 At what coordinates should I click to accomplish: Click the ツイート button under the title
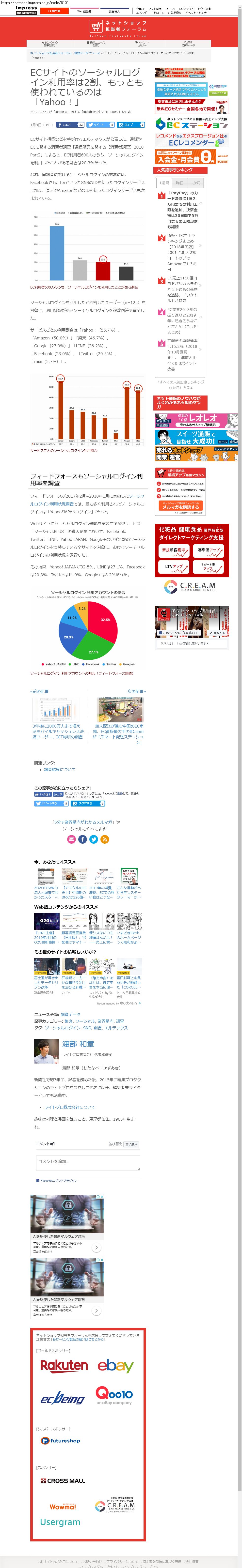(x=101, y=124)
